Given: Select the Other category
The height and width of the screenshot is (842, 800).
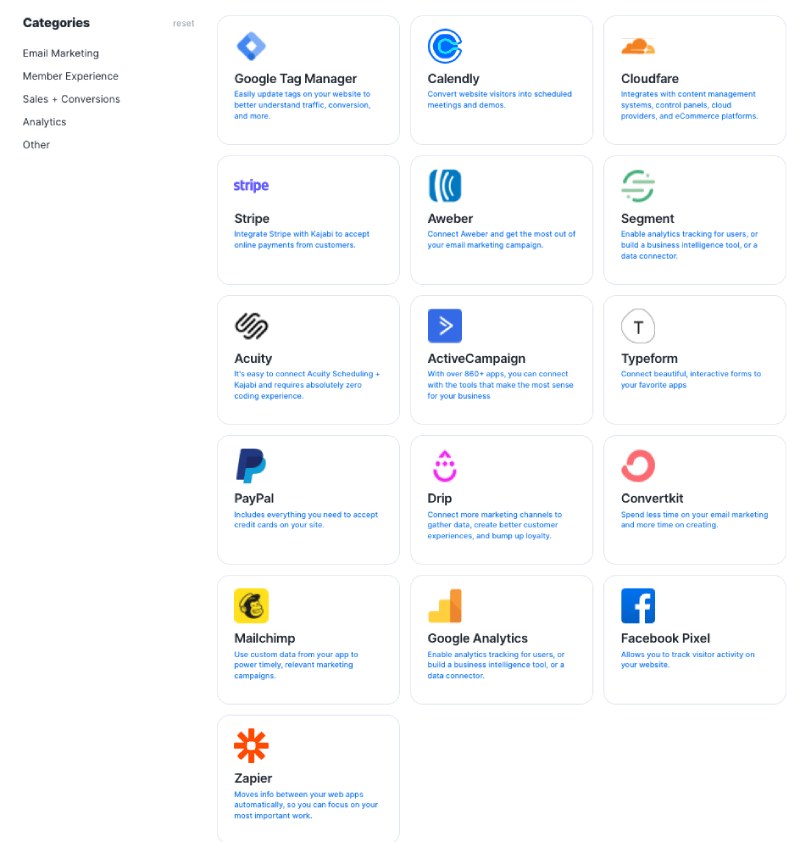Looking at the screenshot, I should (36, 145).
